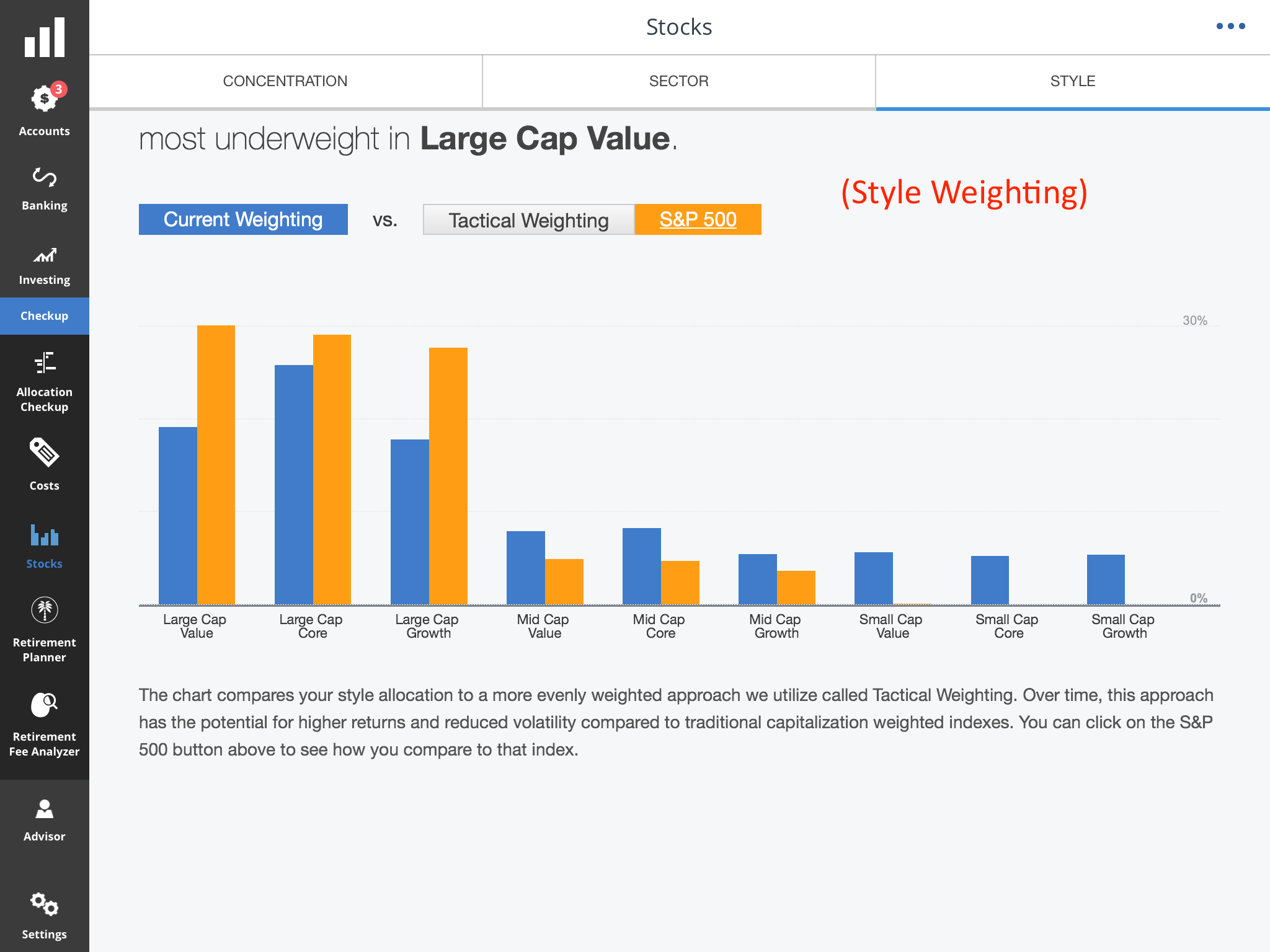Screen dimensions: 1270x952
Task: Toggle comparison to S&P 500
Action: pos(698,219)
